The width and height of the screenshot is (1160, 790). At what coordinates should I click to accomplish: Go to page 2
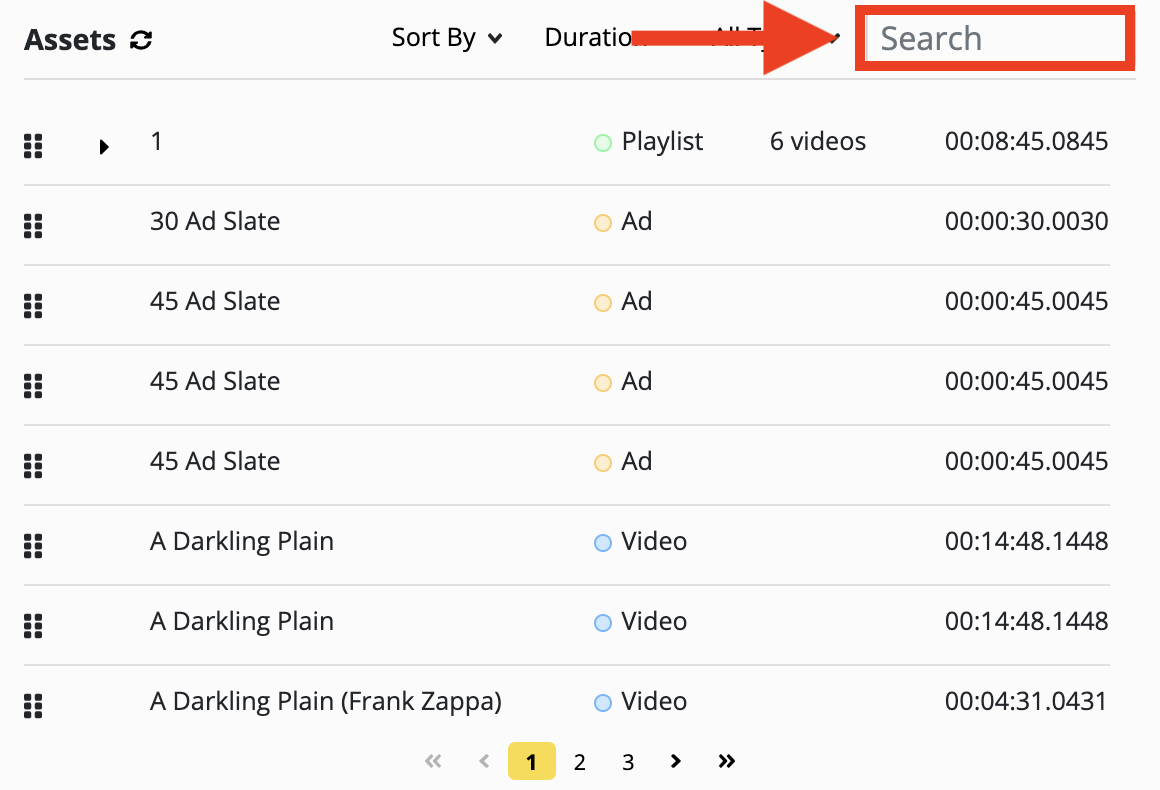579,762
